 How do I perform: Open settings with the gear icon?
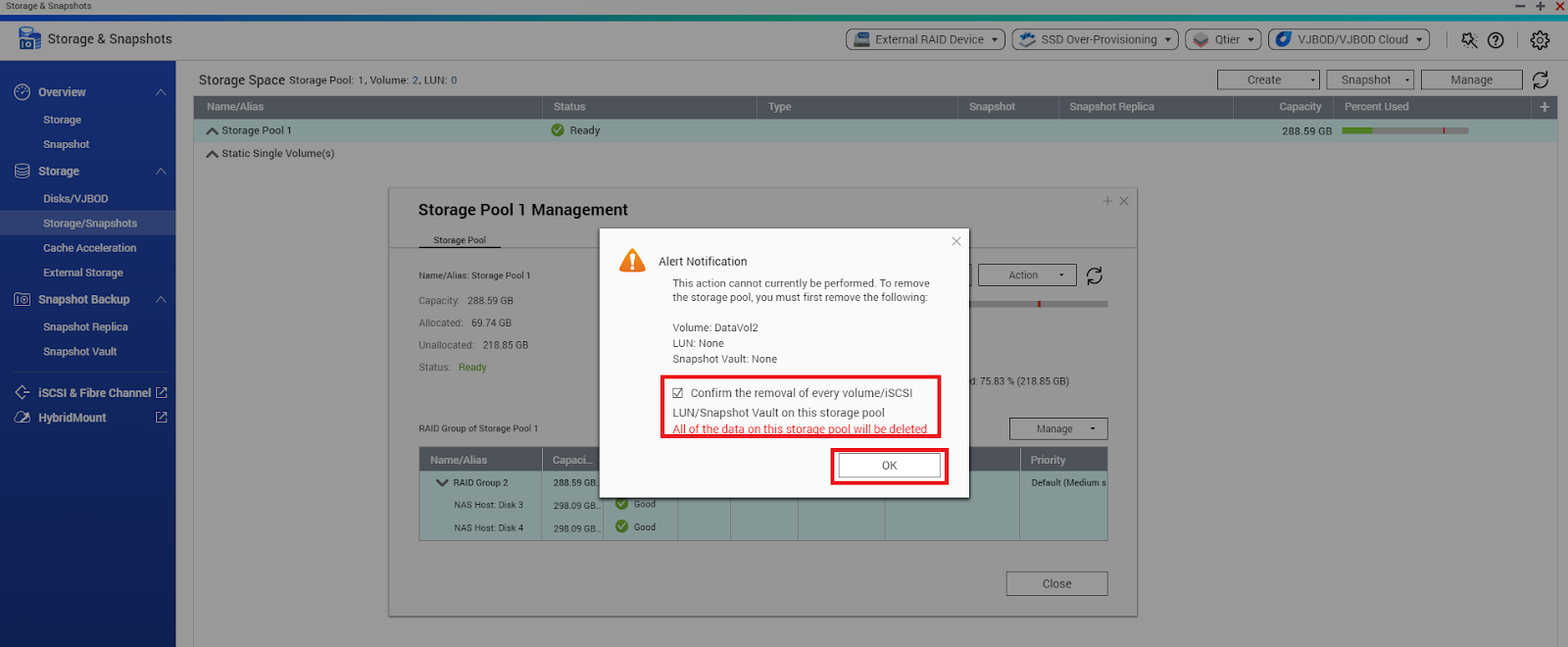(x=1540, y=40)
